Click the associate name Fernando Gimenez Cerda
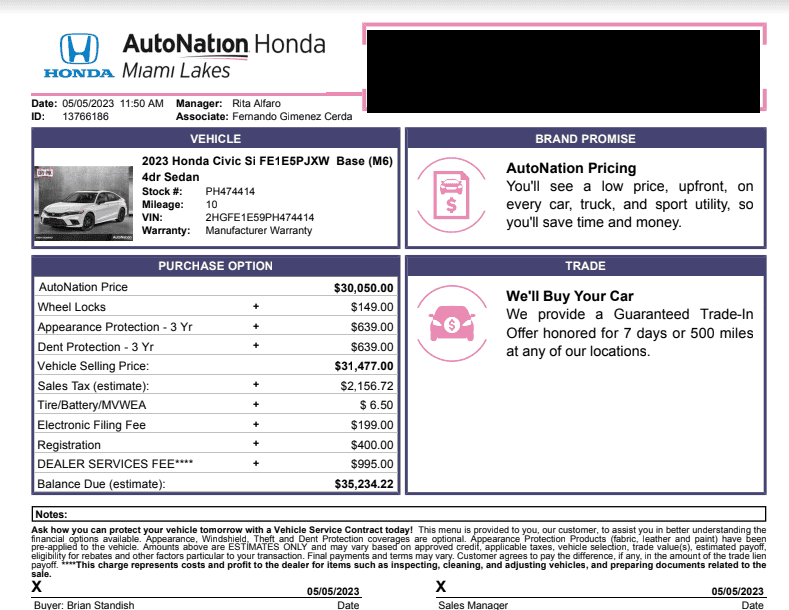789x610 pixels. pyautogui.click(x=292, y=116)
